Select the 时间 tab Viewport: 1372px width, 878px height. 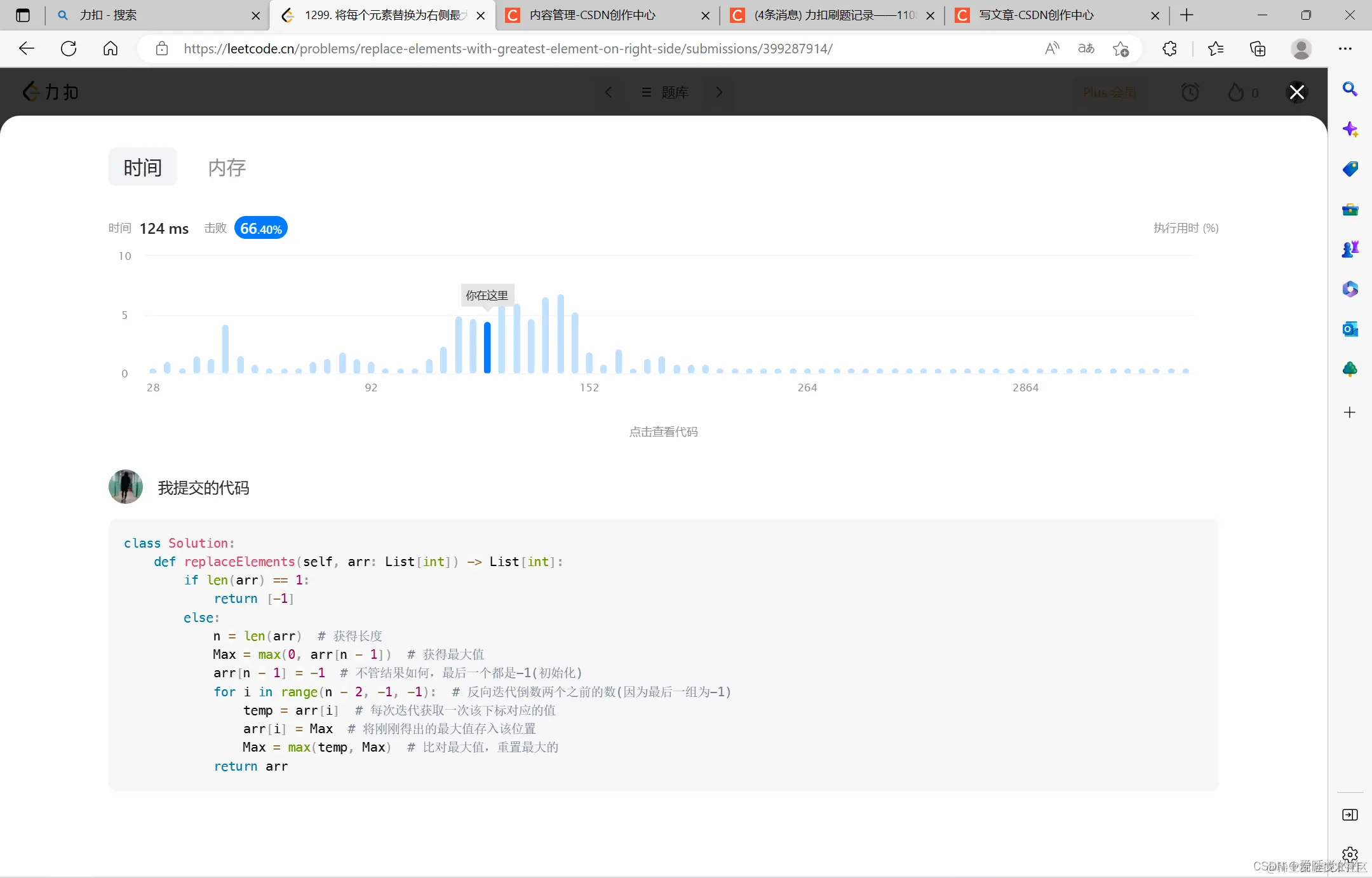[142, 168]
